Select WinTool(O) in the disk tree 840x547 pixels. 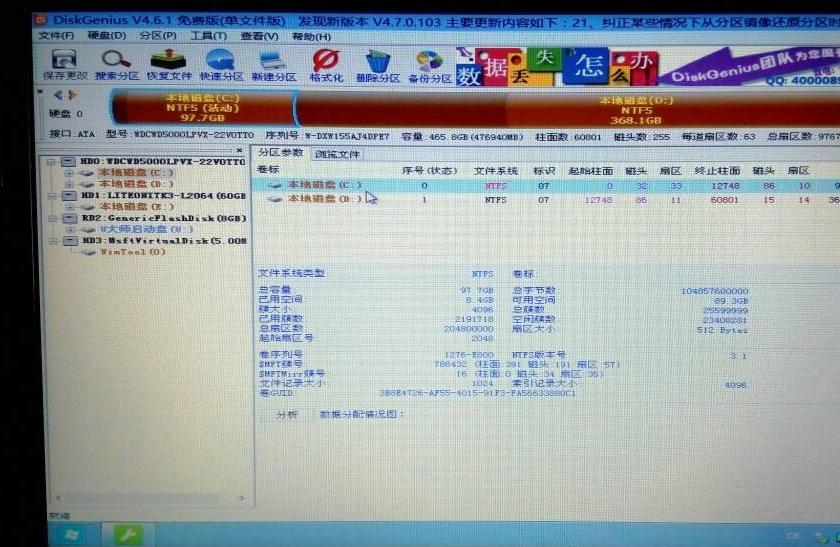132,252
